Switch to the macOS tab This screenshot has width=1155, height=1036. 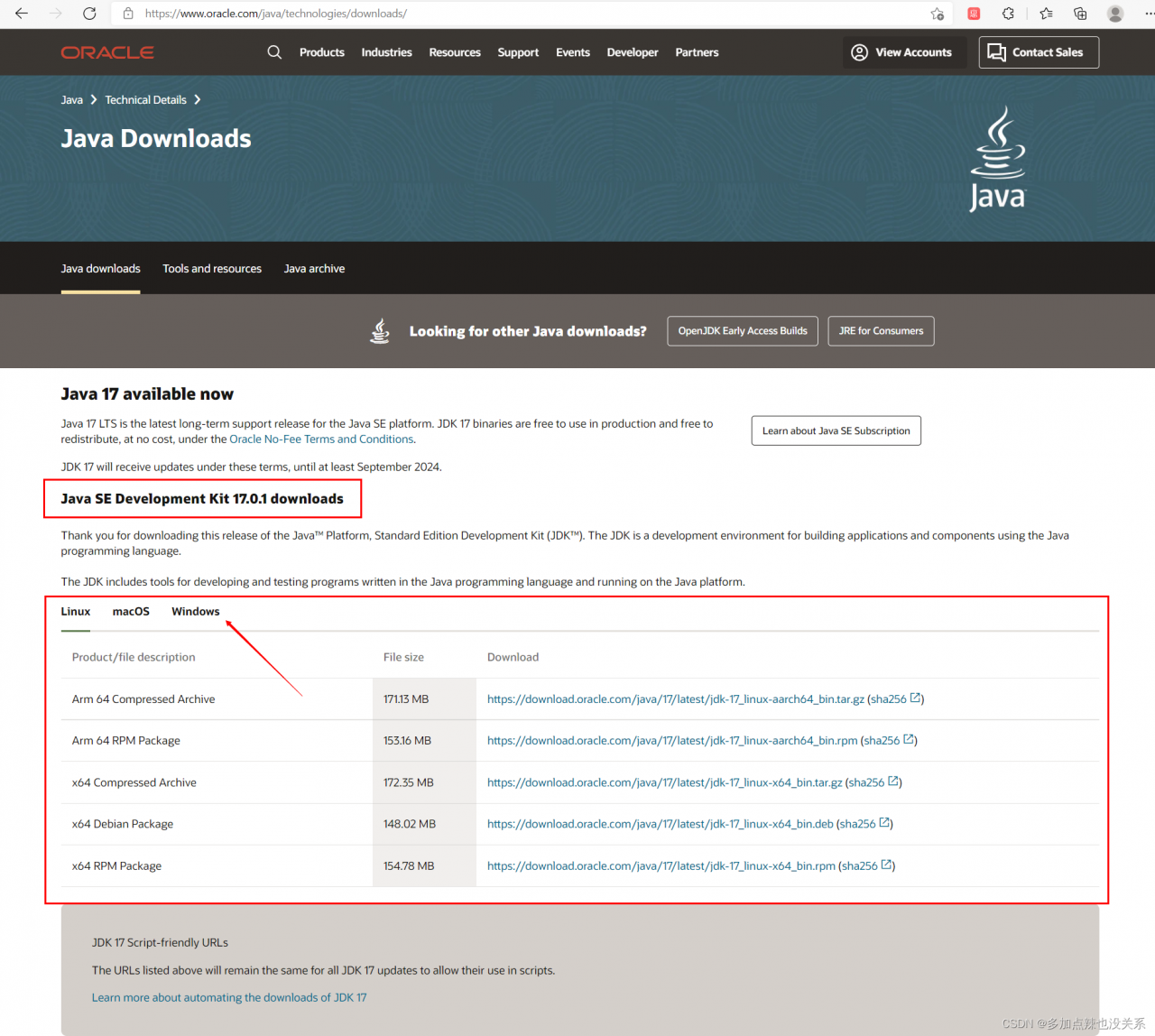131,612
